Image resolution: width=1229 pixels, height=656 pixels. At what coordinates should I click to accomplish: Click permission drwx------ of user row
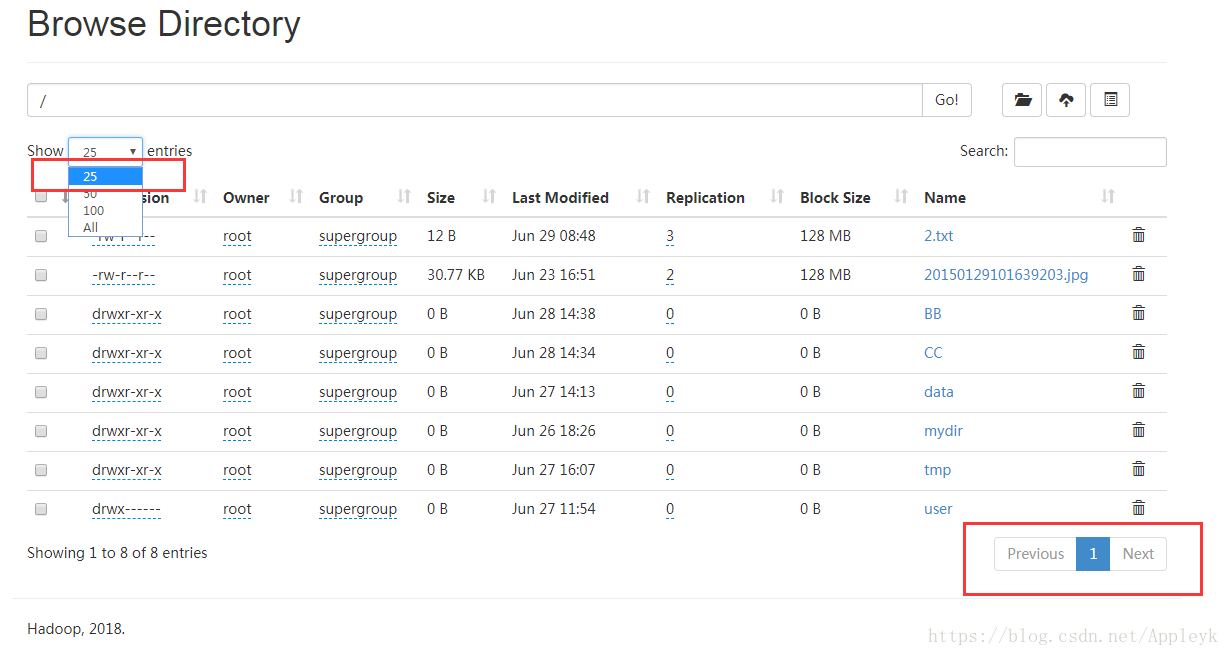(126, 509)
